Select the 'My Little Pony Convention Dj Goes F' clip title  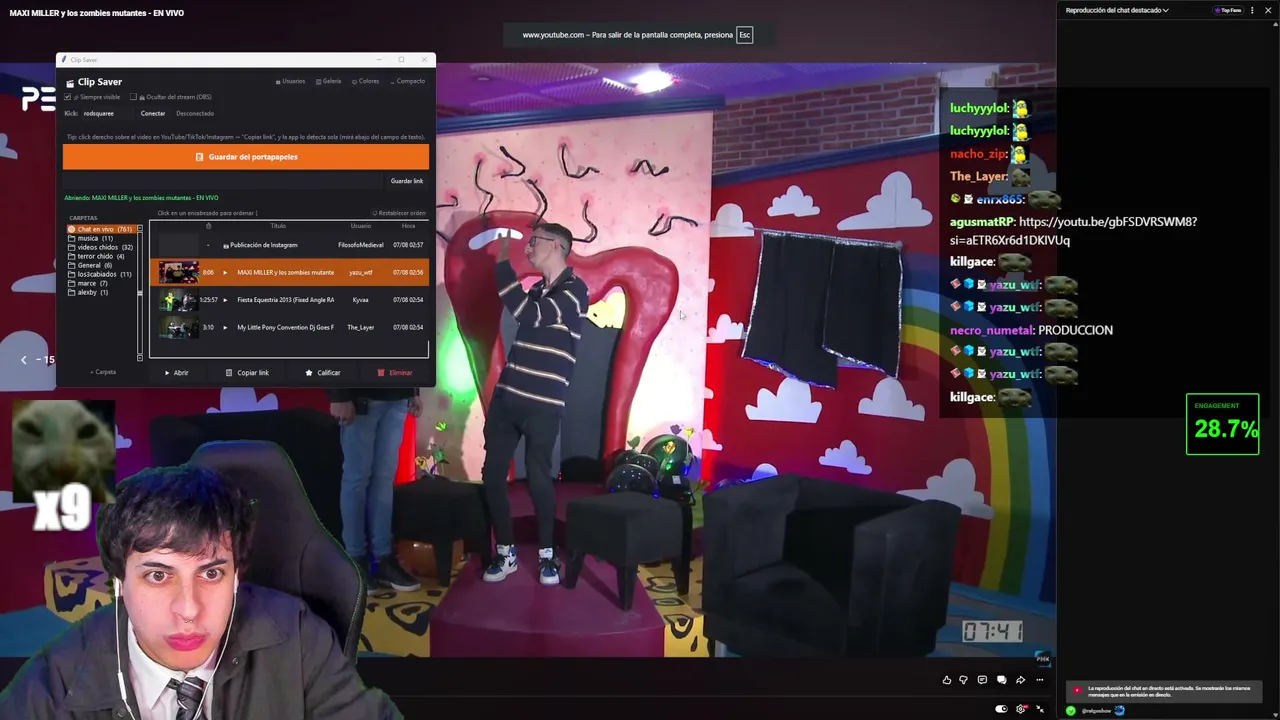pos(285,327)
